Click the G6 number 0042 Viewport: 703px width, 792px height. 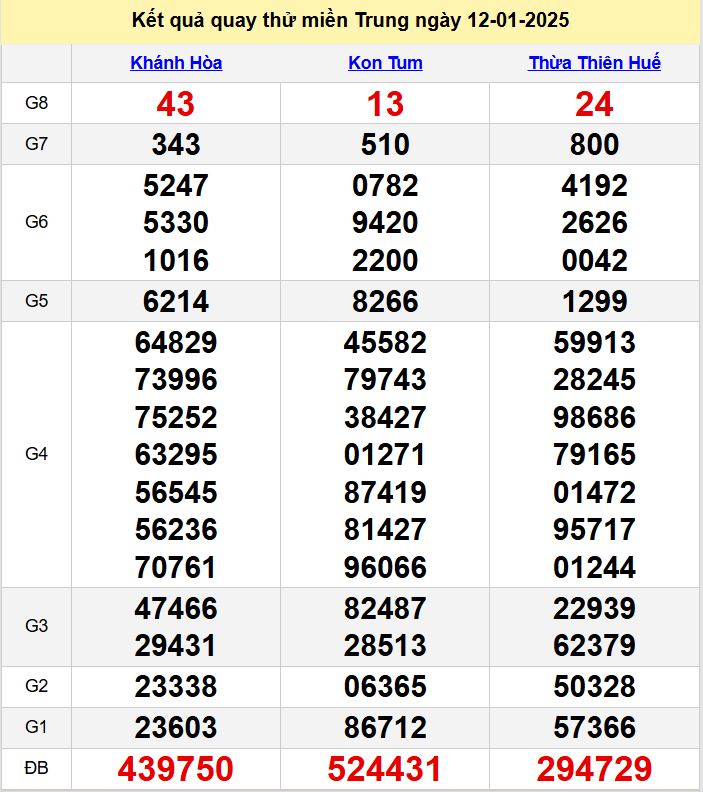pos(594,261)
